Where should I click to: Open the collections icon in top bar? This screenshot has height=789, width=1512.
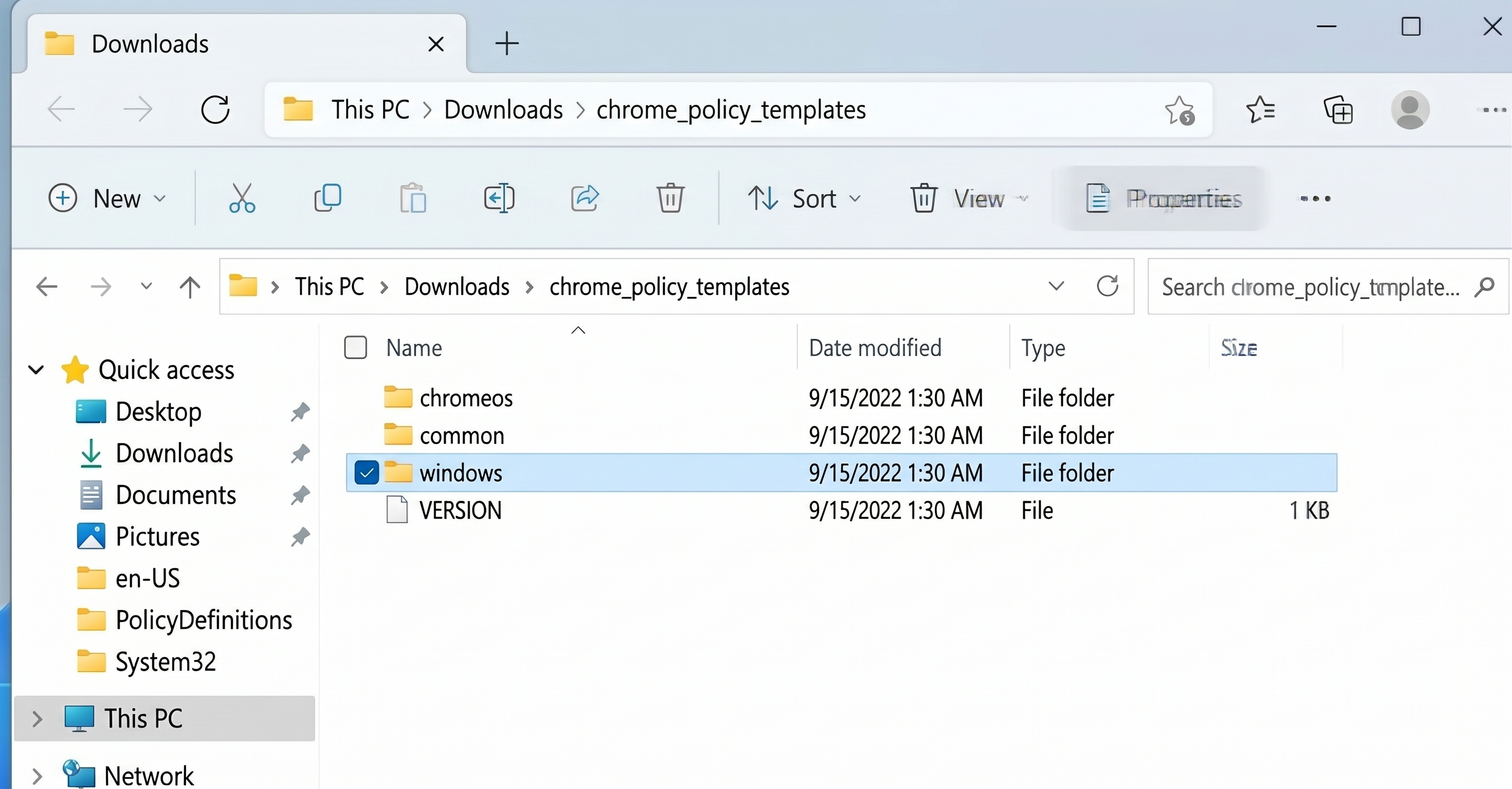[x=1338, y=110]
